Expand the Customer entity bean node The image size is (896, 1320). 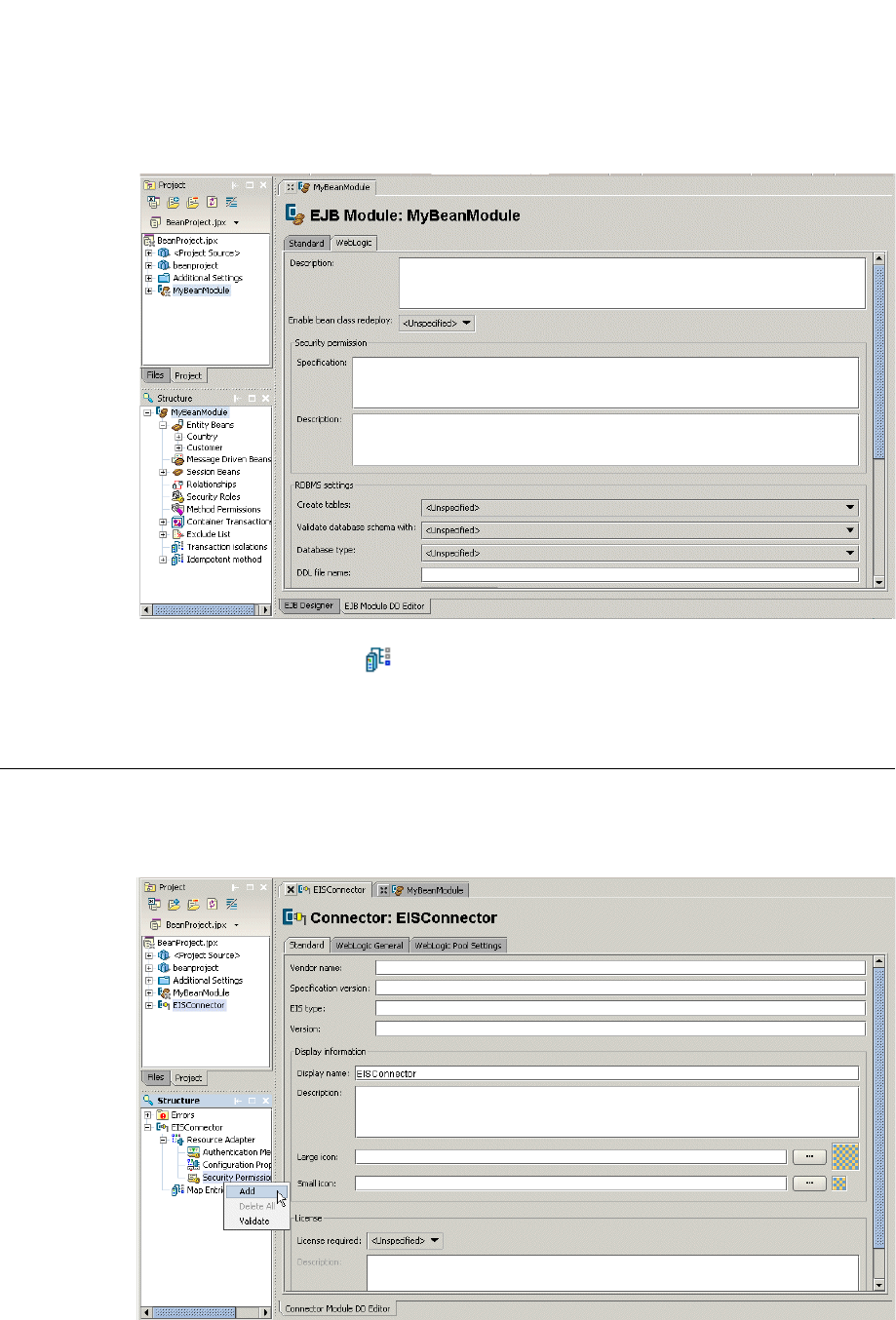click(178, 448)
